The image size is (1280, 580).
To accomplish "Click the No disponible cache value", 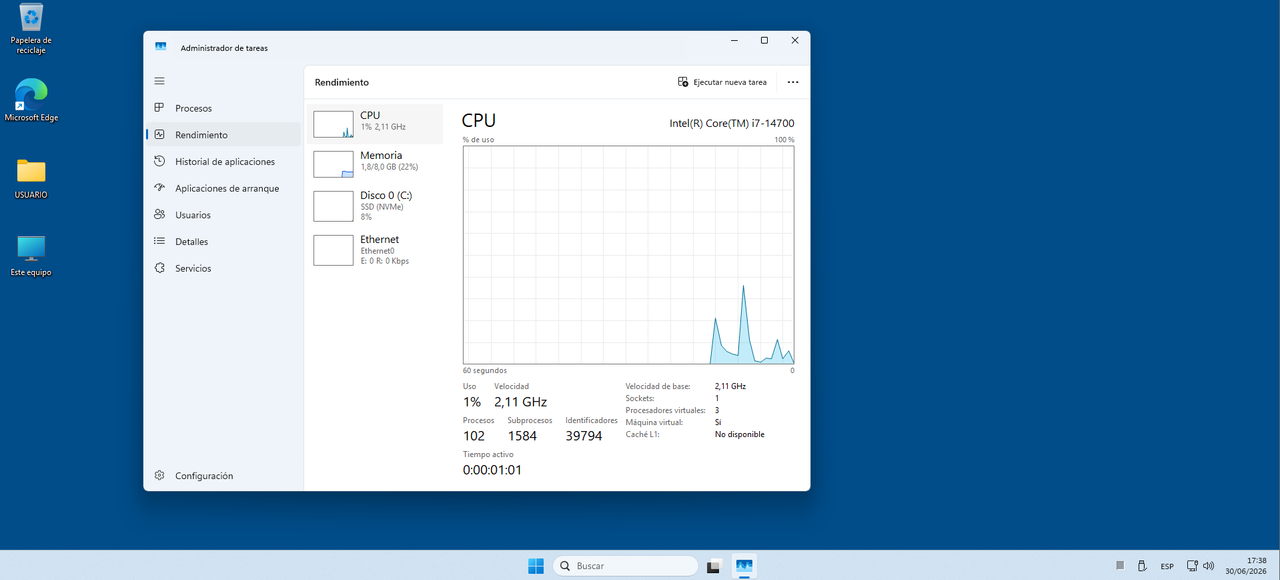I will coord(739,434).
